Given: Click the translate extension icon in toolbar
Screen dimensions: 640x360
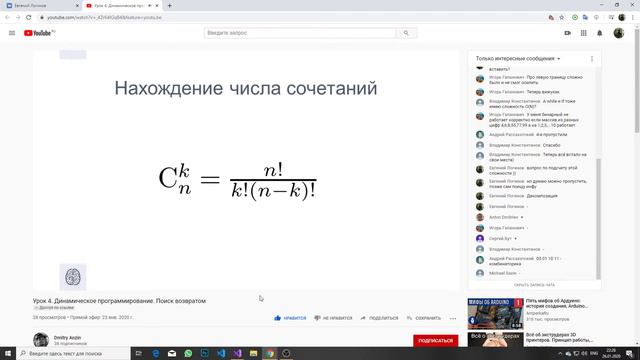Looking at the screenshot, I should coord(585,18).
